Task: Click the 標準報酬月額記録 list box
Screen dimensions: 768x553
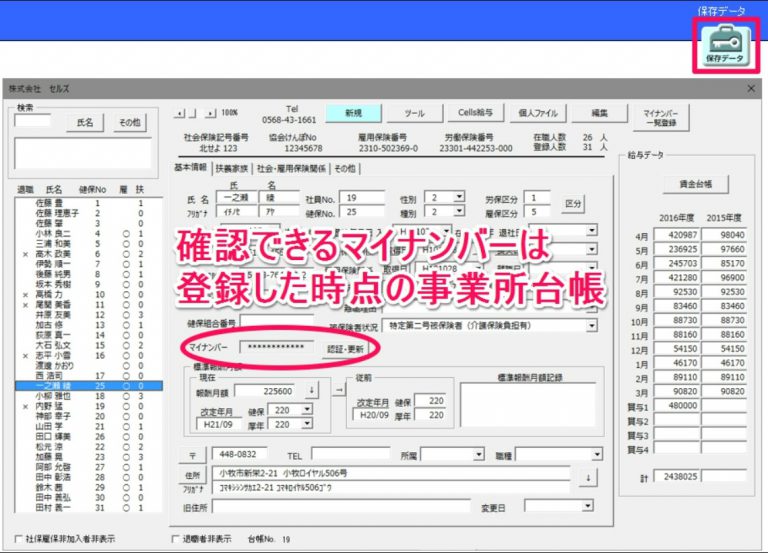Action: coord(528,405)
